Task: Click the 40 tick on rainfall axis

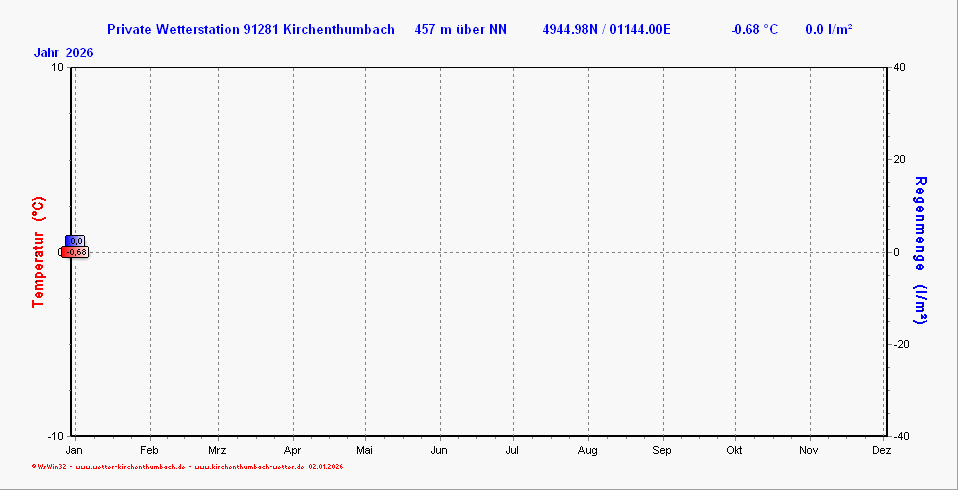Action: pyautogui.click(x=899, y=67)
